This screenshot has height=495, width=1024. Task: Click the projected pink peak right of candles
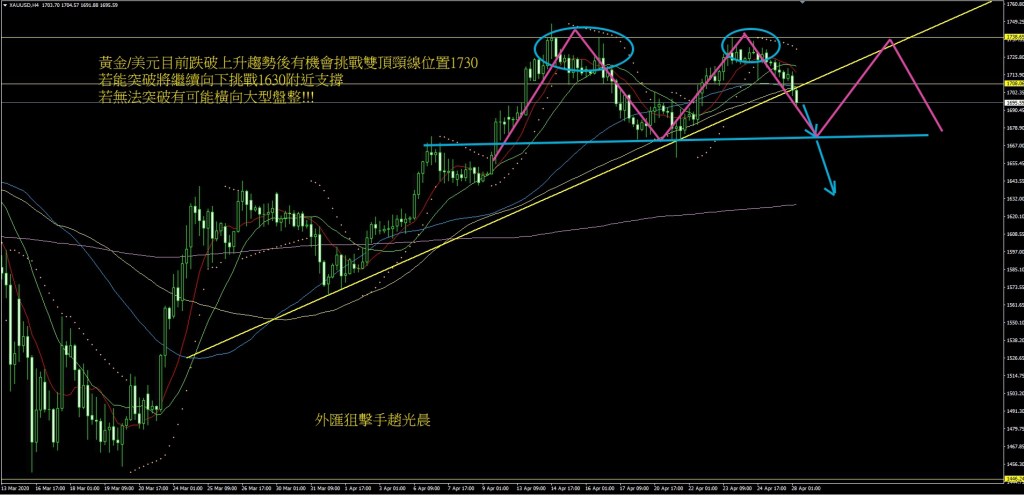point(887,41)
